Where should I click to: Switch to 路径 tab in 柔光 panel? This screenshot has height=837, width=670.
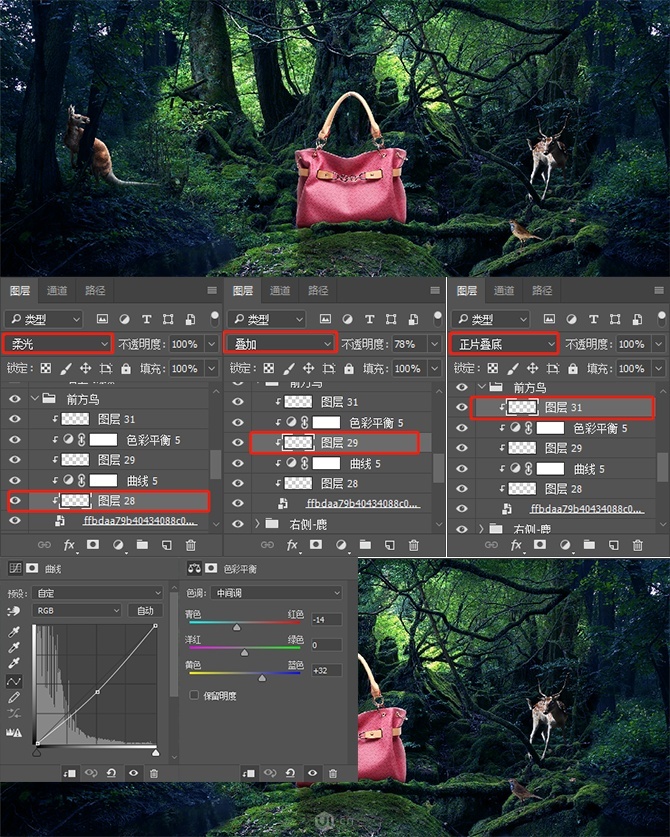[95, 290]
